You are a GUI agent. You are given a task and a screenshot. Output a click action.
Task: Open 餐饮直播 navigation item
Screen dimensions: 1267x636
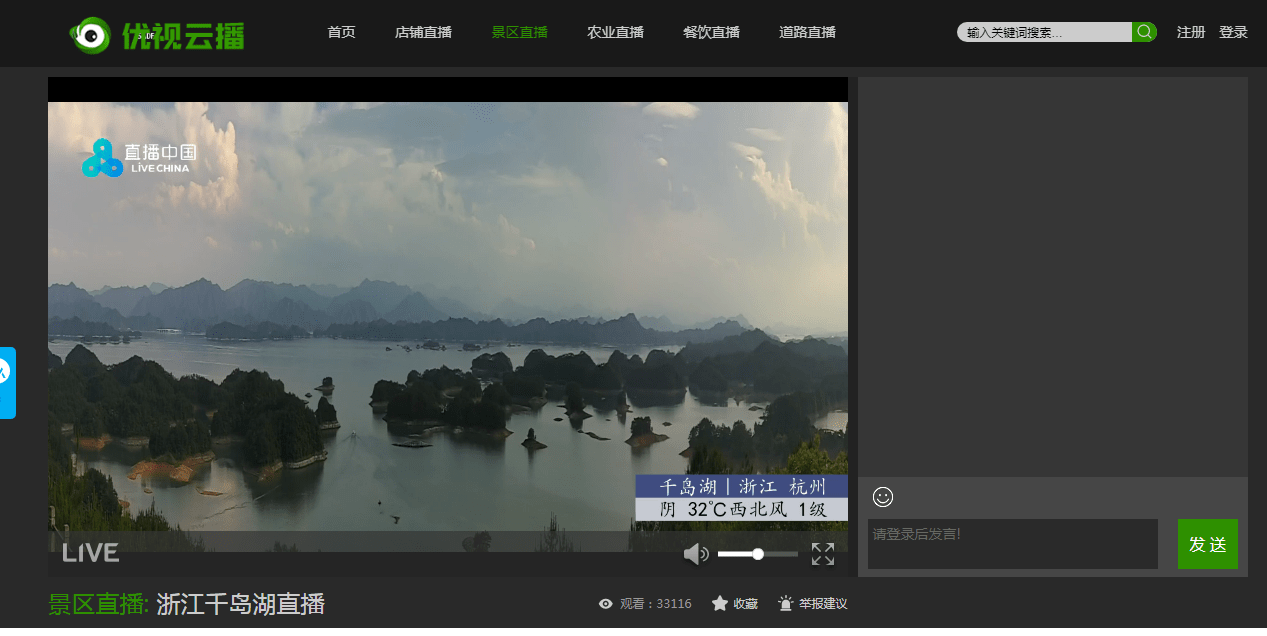pyautogui.click(x=711, y=32)
